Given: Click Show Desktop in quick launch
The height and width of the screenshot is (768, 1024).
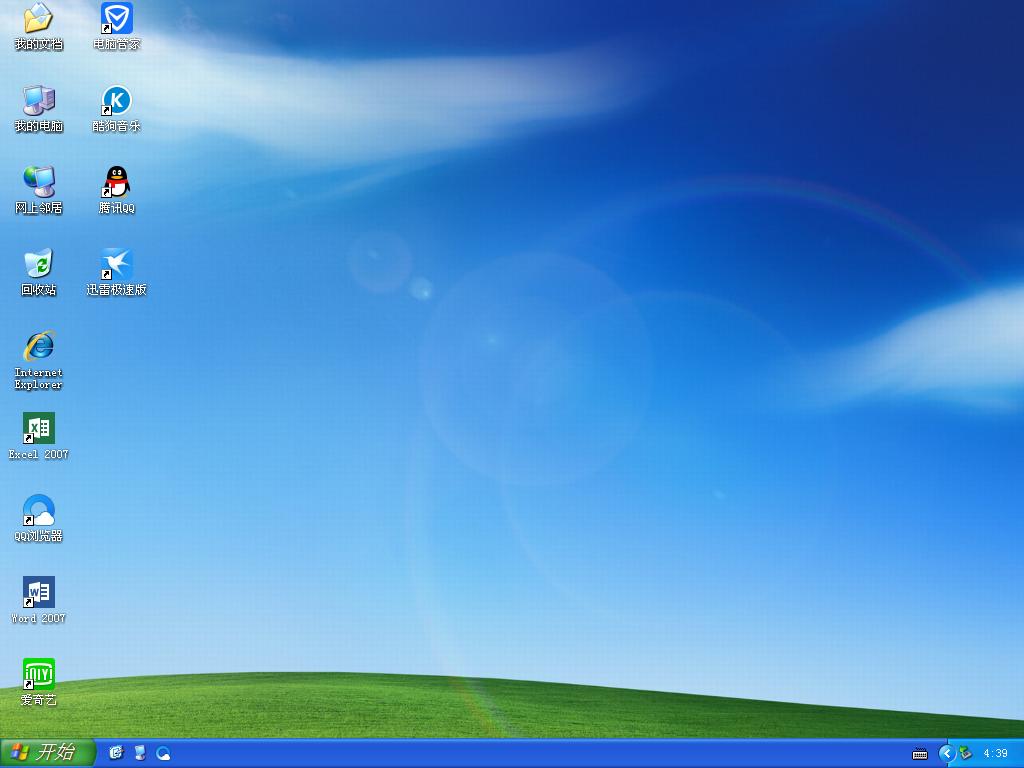Looking at the screenshot, I should click(x=137, y=754).
